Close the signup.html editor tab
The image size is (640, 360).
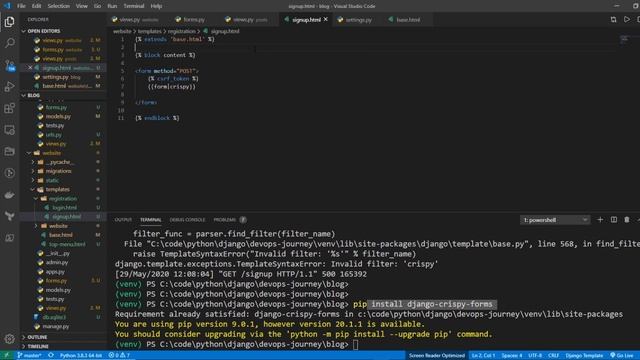[x=326, y=19]
